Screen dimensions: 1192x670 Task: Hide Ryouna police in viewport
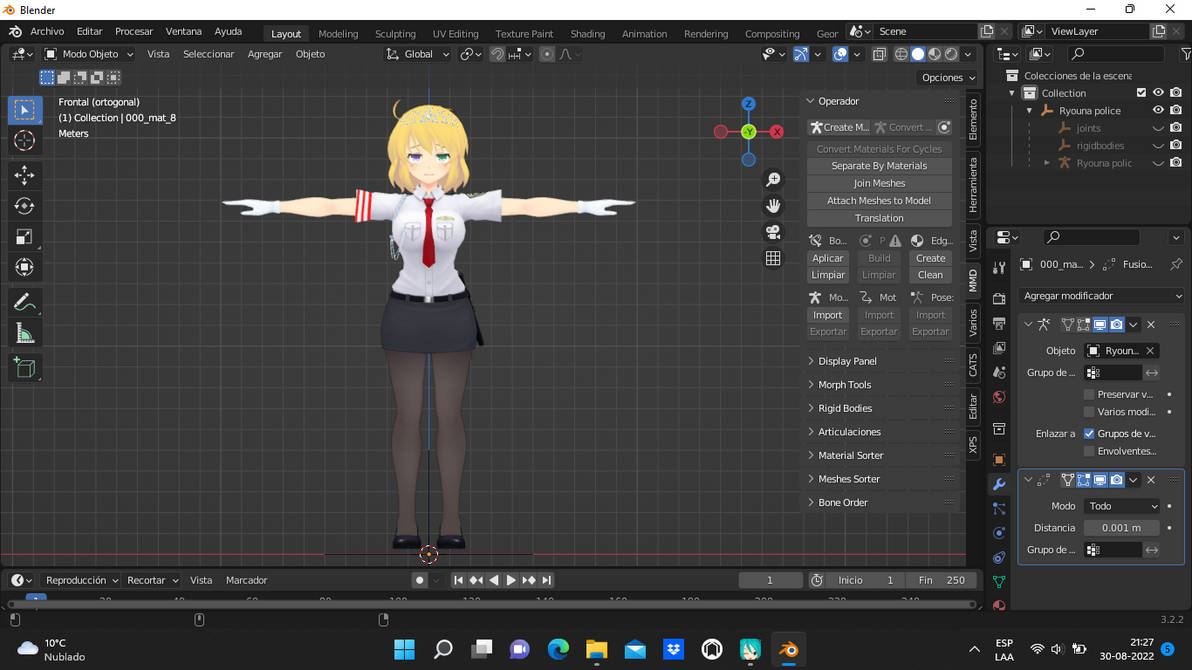[x=1158, y=110]
